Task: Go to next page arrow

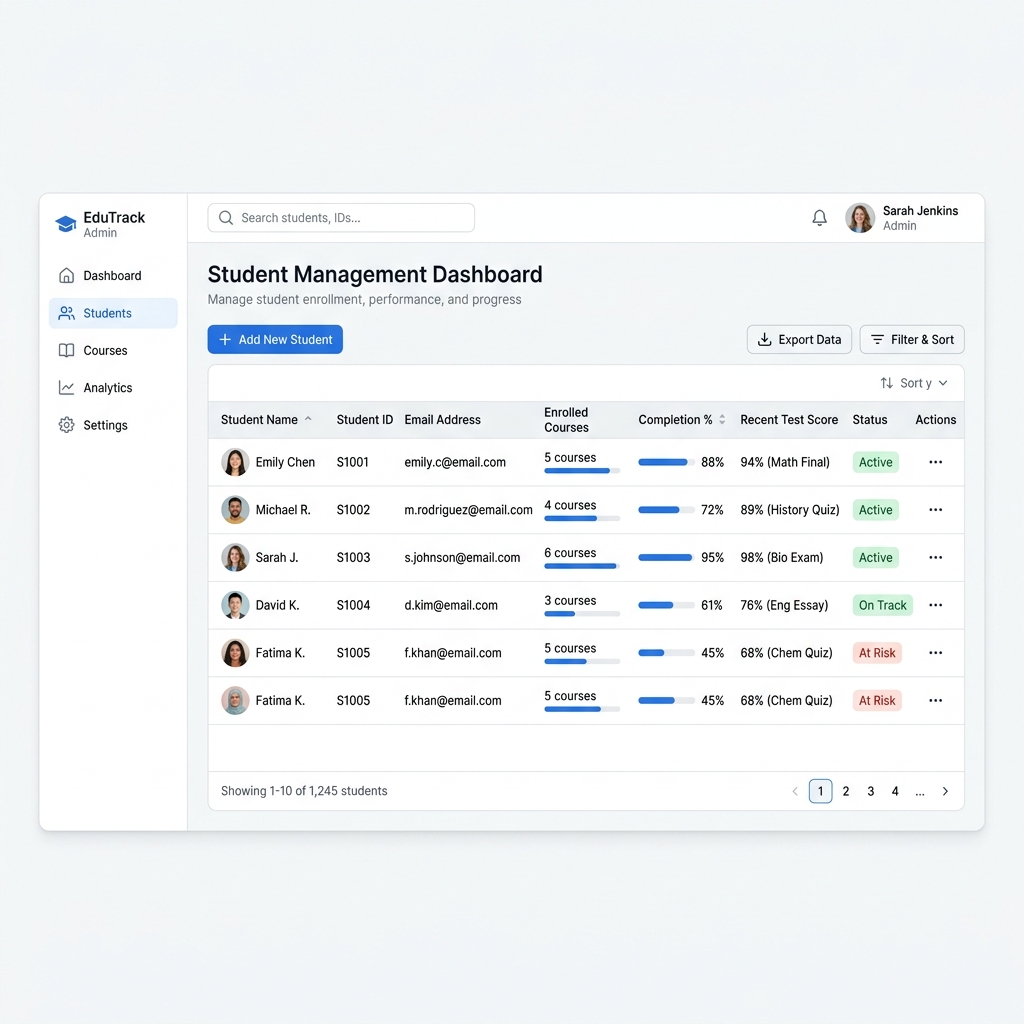Action: (945, 792)
